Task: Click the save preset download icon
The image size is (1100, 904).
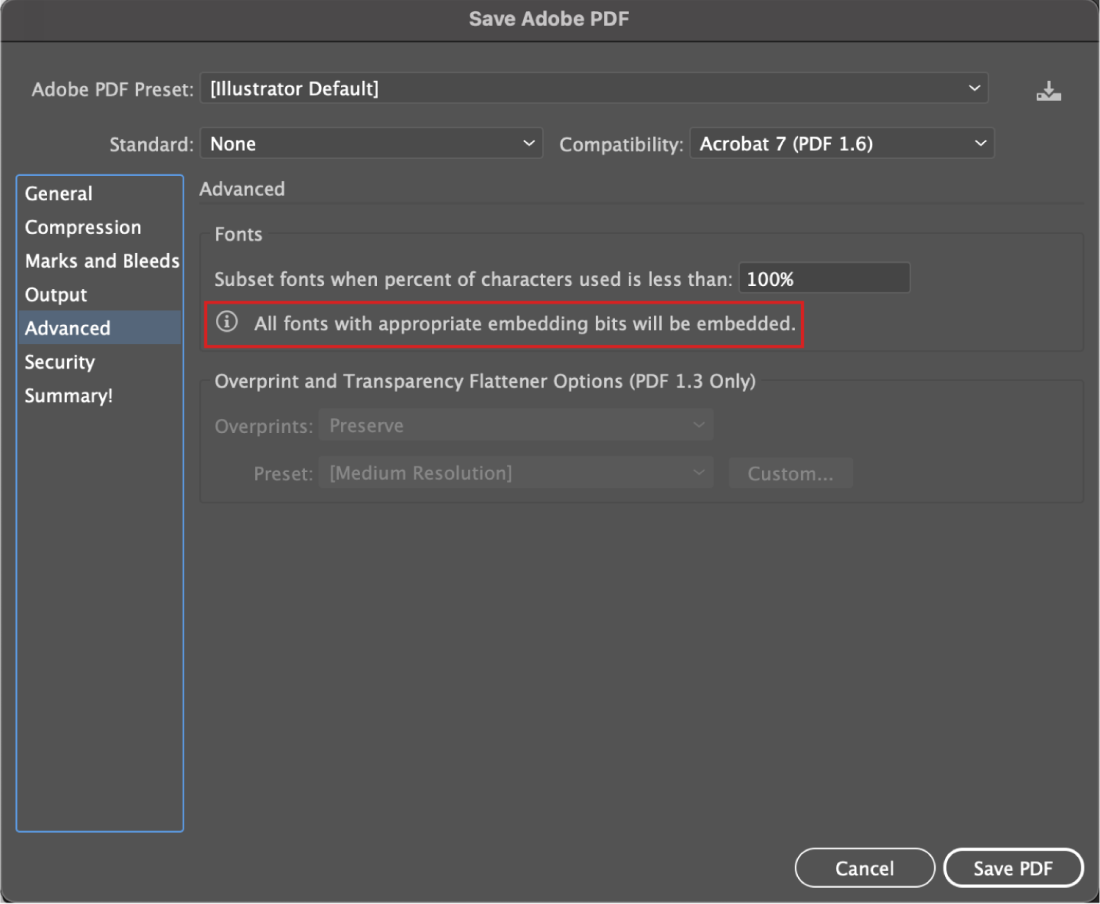Action: click(1048, 91)
